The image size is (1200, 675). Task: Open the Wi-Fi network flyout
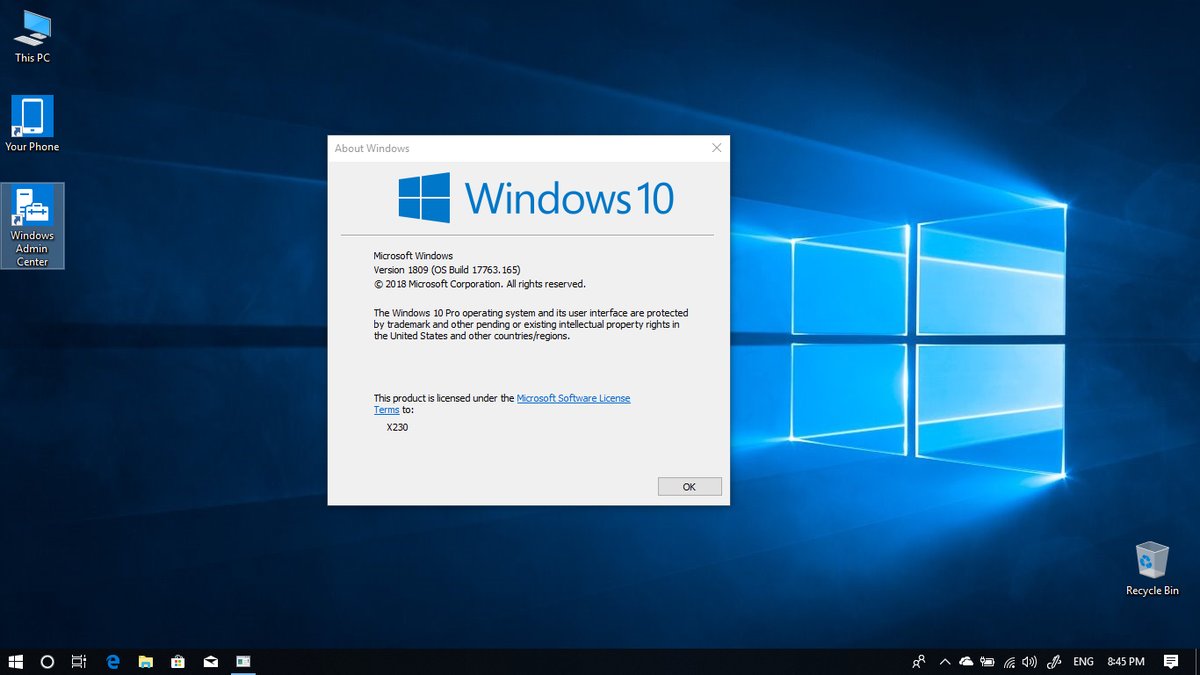click(1010, 662)
